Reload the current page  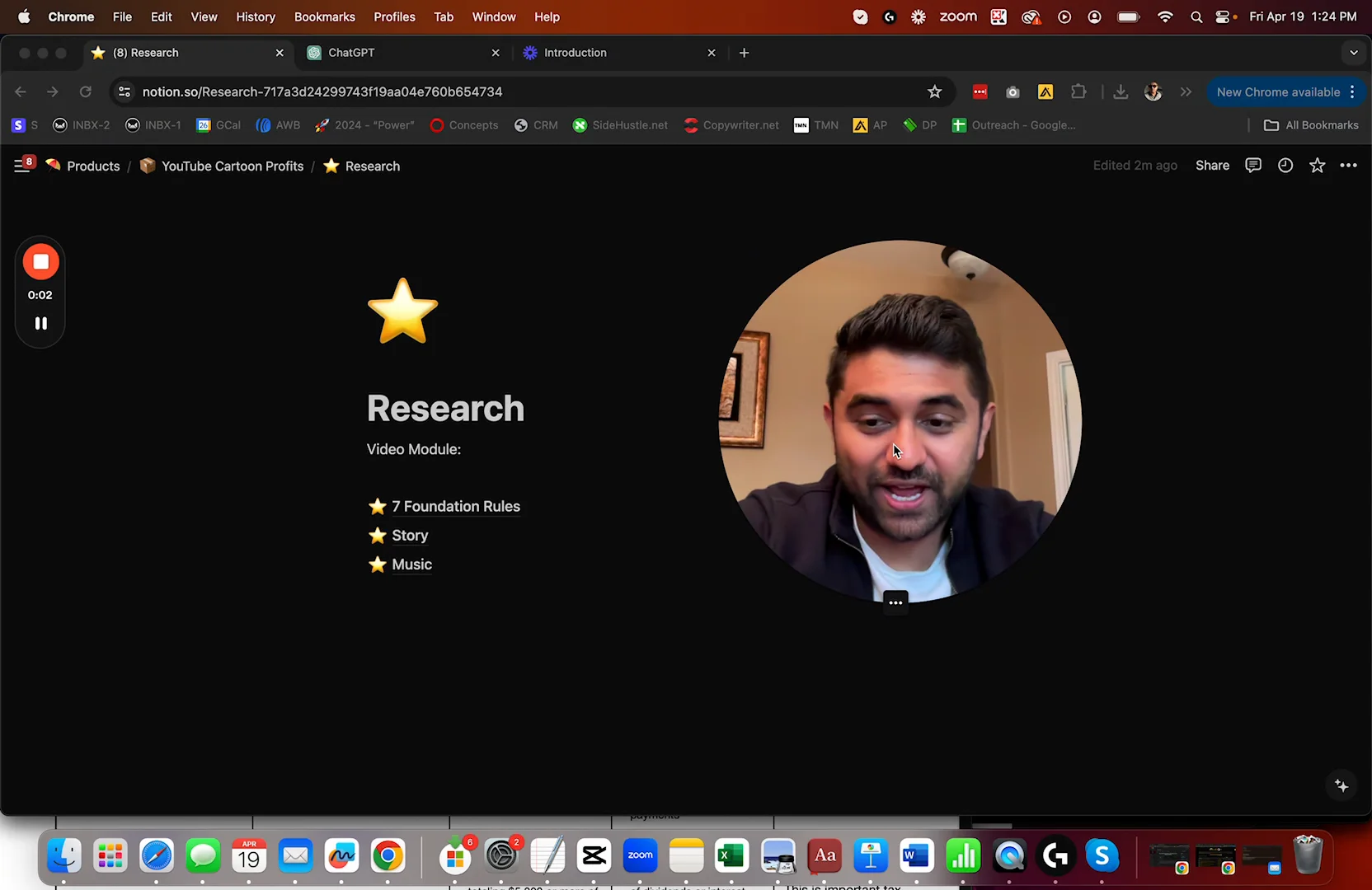point(86,92)
